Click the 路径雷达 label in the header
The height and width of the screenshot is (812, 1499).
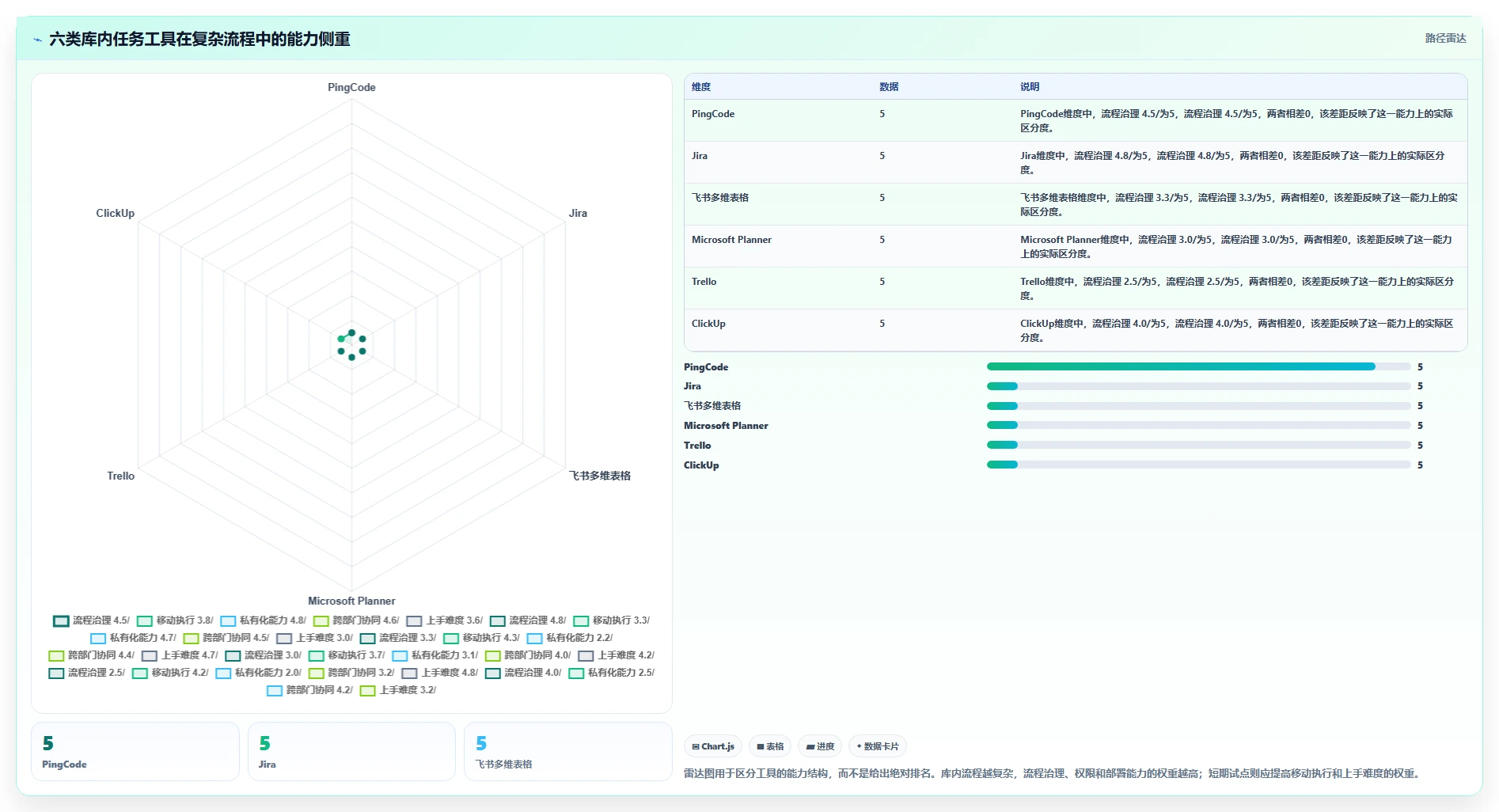[x=1445, y=38]
